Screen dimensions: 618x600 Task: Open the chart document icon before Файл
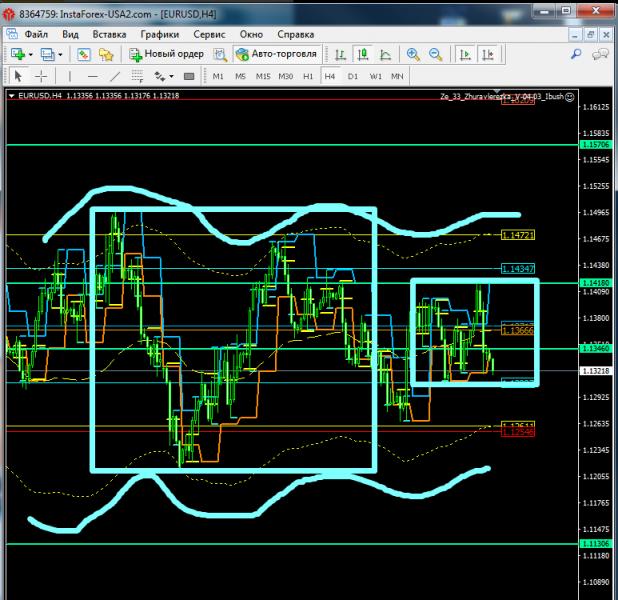12,34
